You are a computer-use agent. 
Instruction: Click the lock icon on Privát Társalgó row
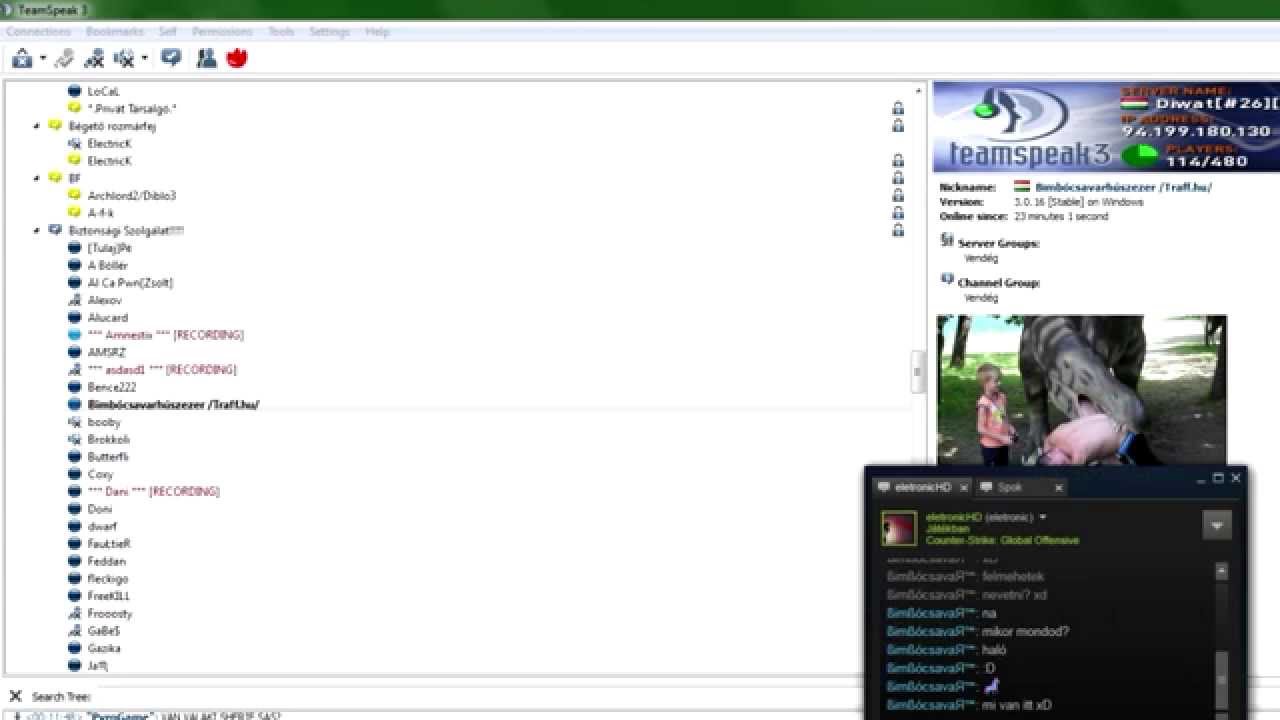(898, 108)
